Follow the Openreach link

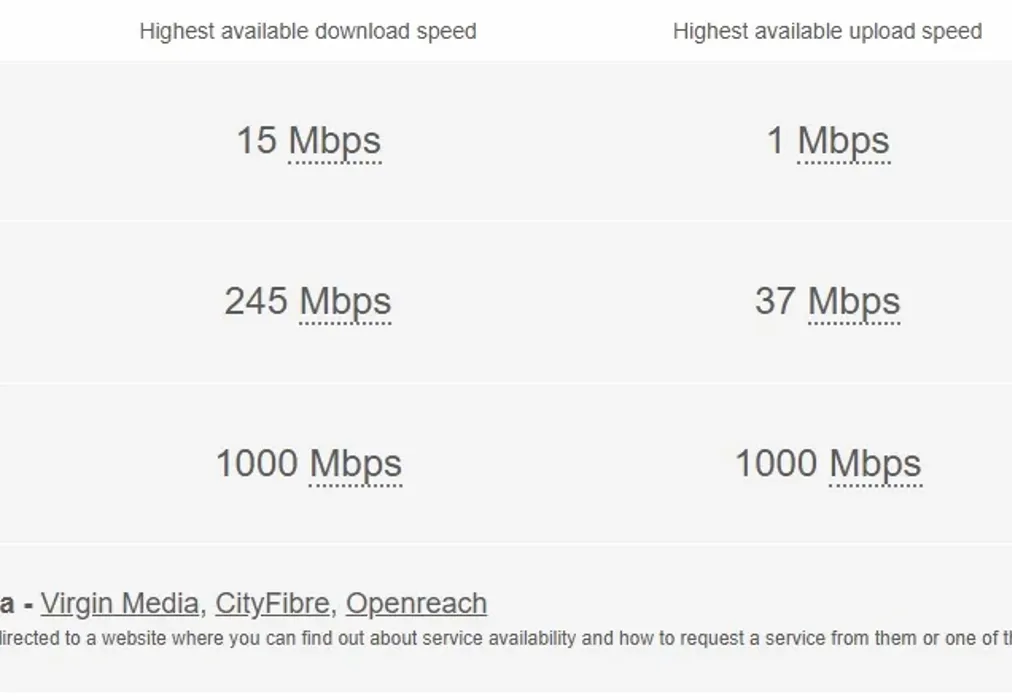point(416,604)
